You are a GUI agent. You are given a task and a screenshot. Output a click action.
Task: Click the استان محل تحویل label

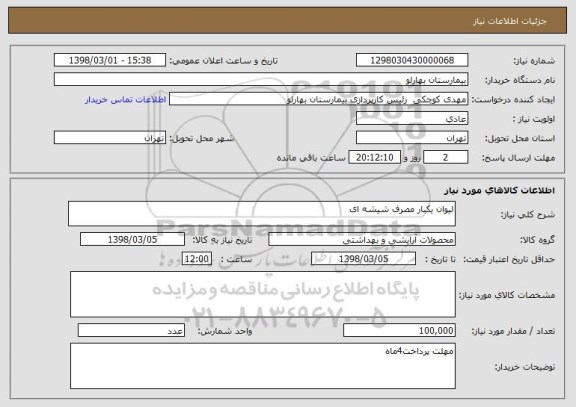tap(520, 138)
